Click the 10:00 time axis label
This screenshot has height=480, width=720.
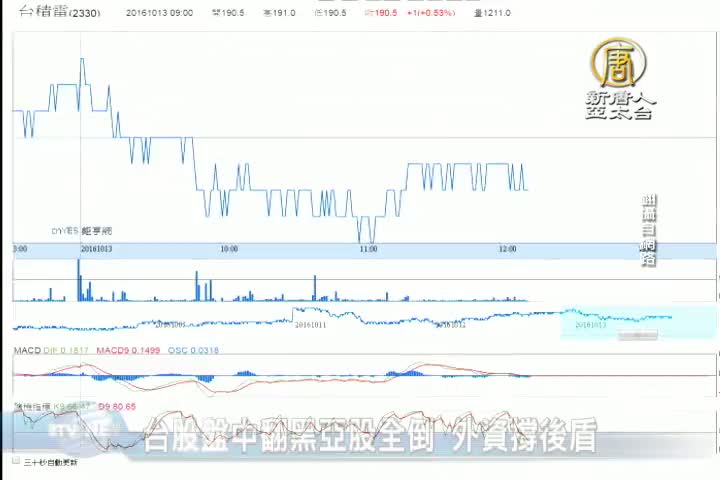pyautogui.click(x=228, y=249)
